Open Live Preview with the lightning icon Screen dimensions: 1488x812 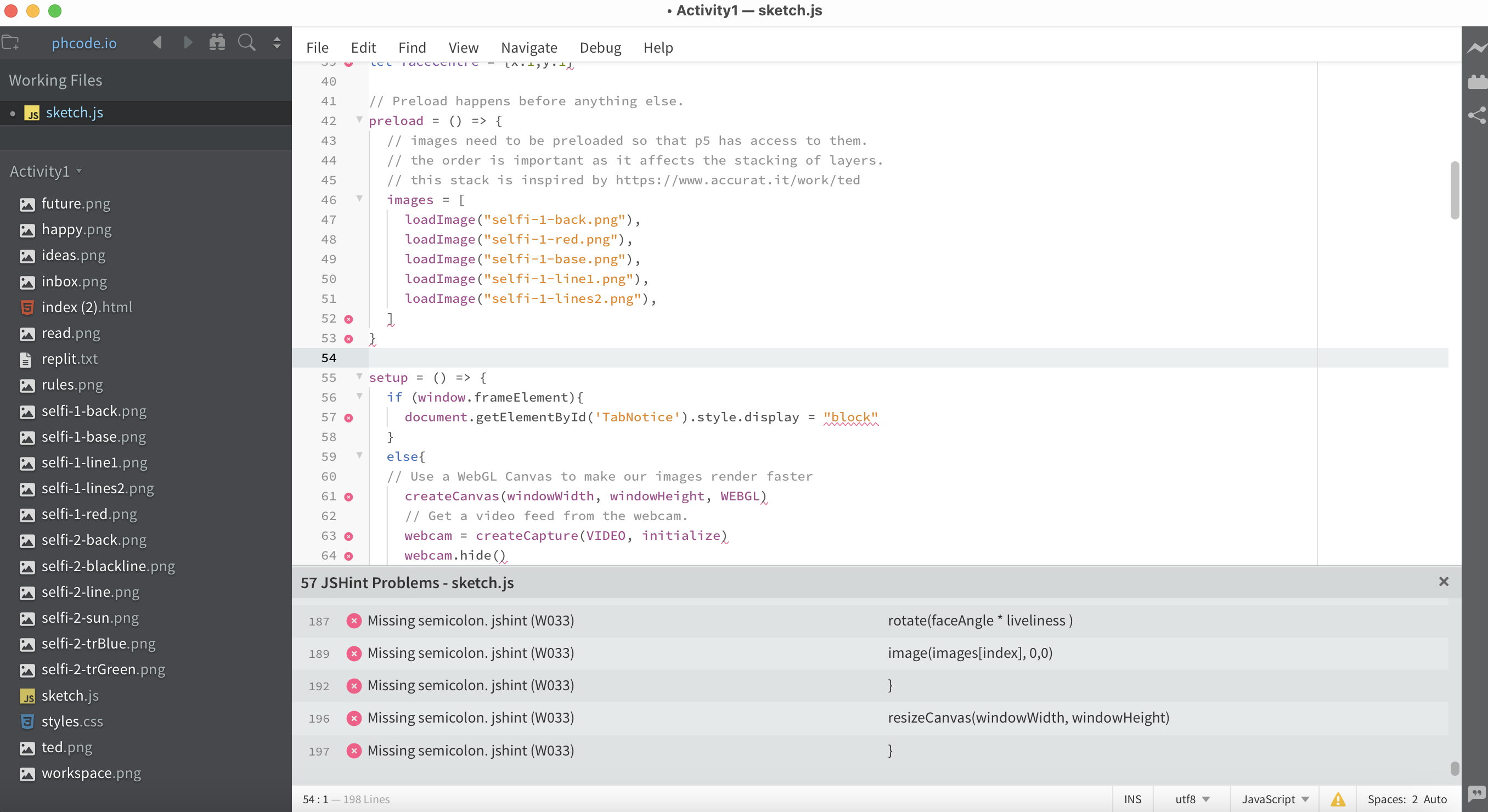pos(1477,48)
